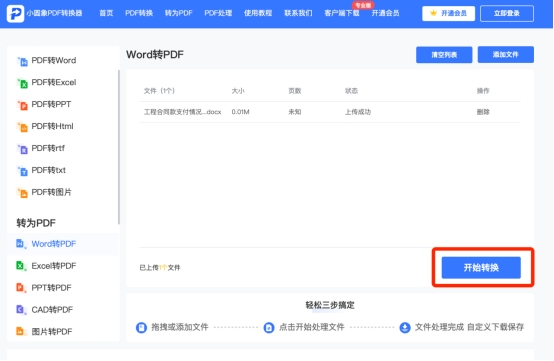Select Word转PDF in the sidebar

click(54, 244)
